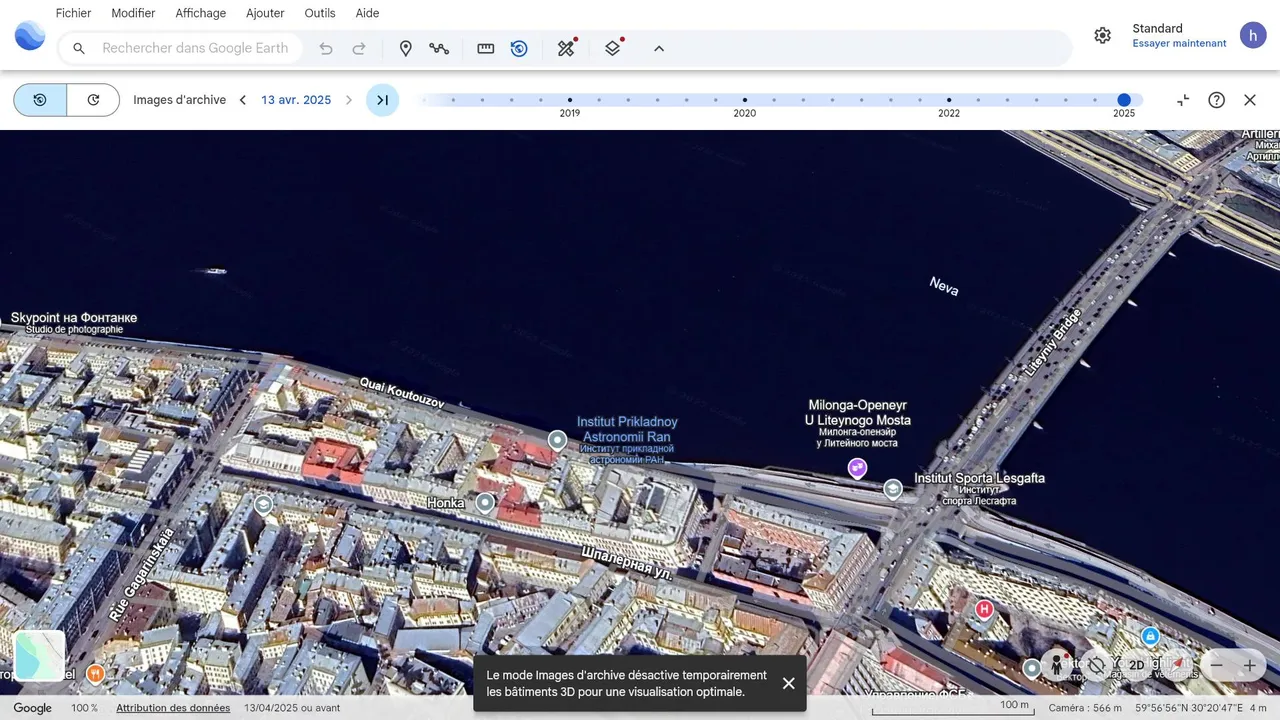The image size is (1280, 720).
Task: Click the Quai Koutouzov street label
Action: [x=402, y=392]
